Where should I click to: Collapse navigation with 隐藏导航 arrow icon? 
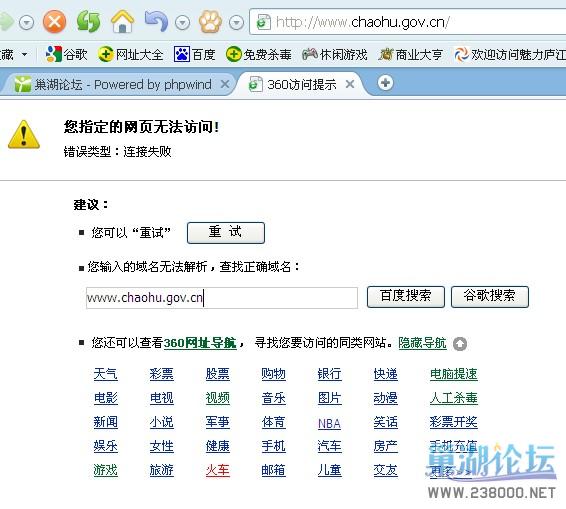point(460,344)
